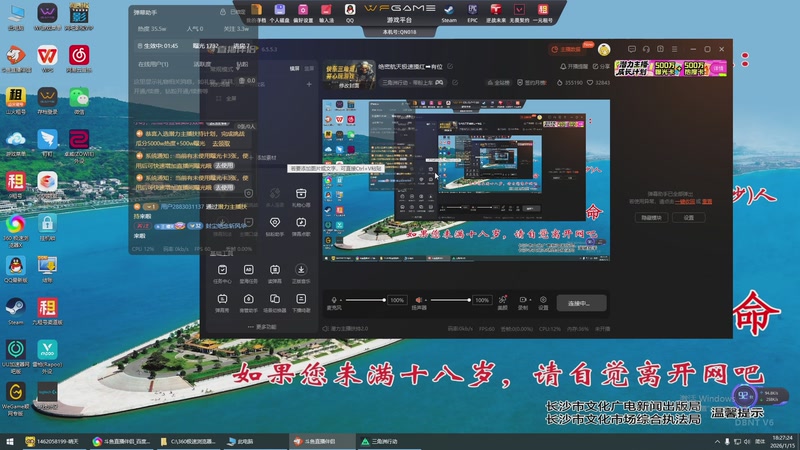
Task: Open 逆战未来 in WFGAME top bar
Action: coord(495,13)
